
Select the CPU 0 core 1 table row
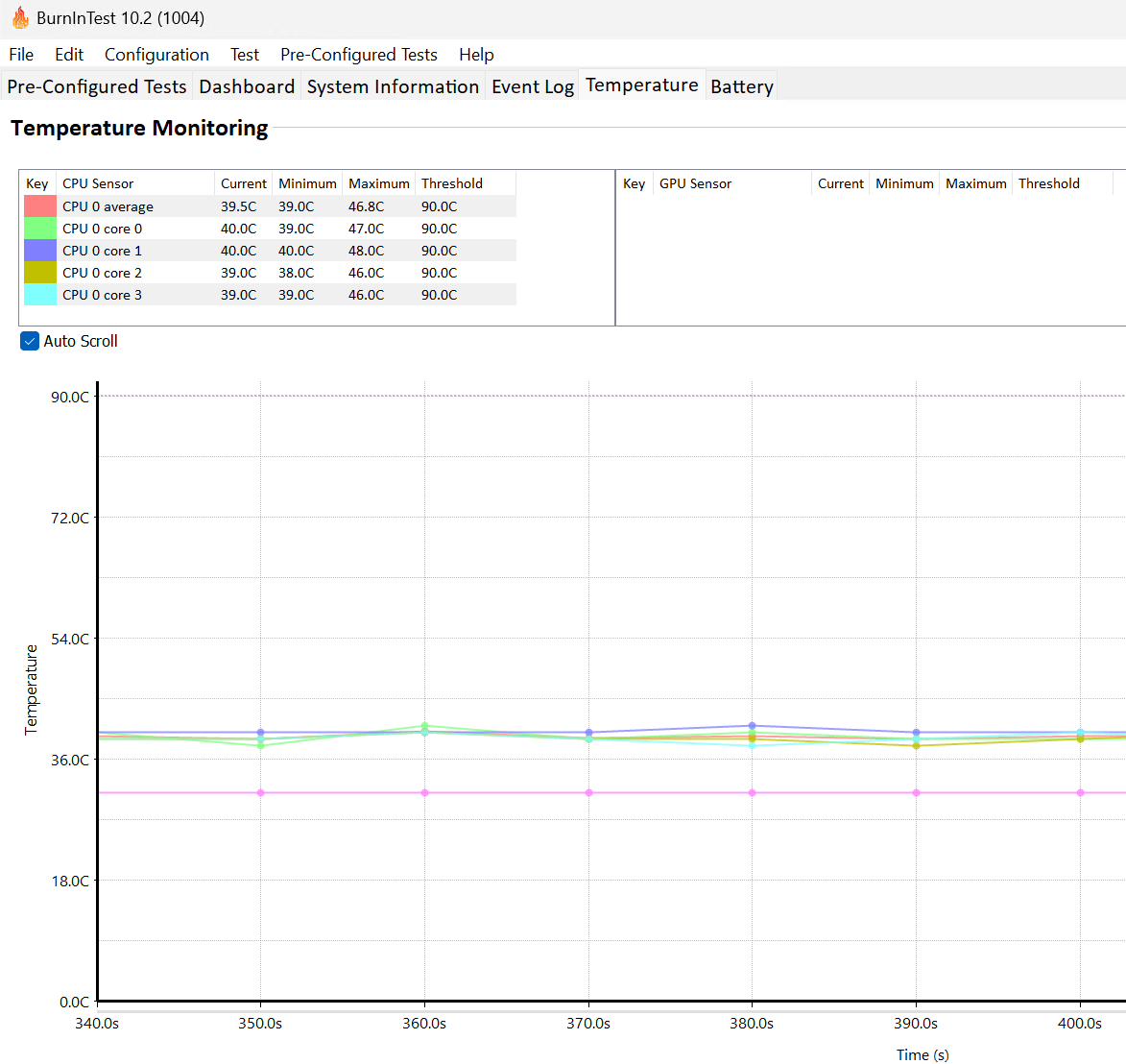tap(270, 251)
